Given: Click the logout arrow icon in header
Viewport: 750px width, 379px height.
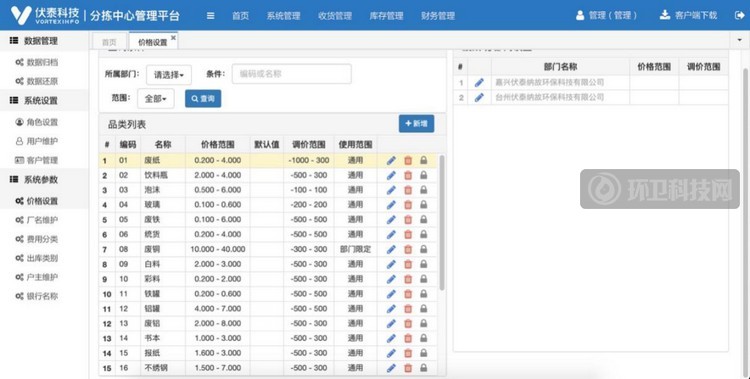Looking at the screenshot, I should pos(739,15).
